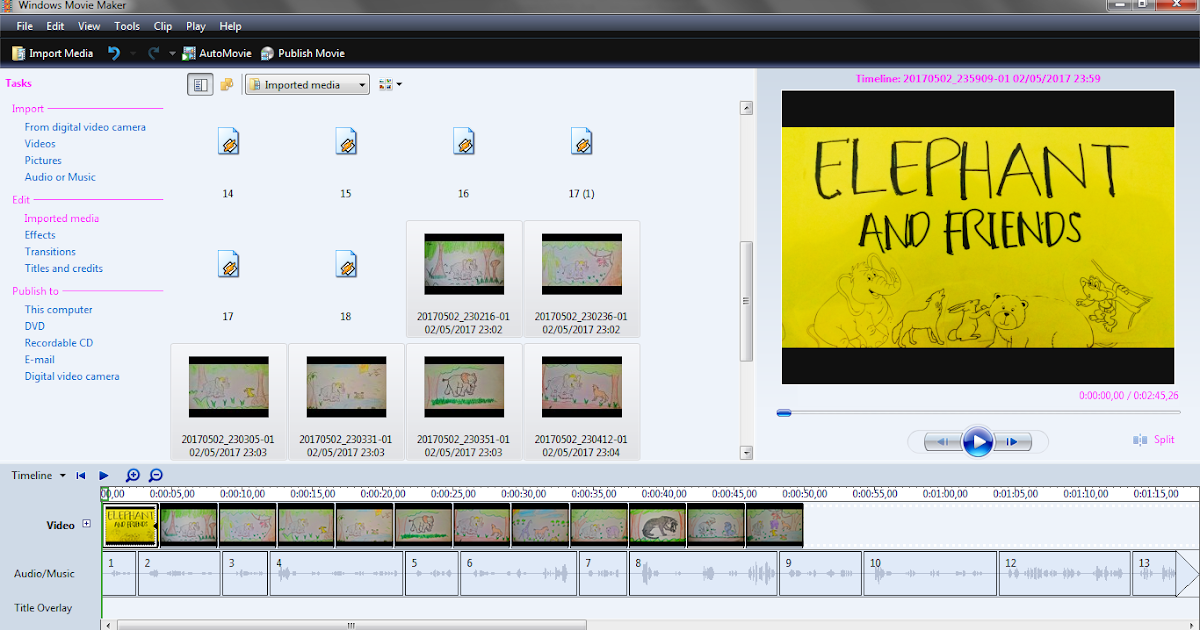Click the Pictures import link
The height and width of the screenshot is (630, 1200).
click(x=43, y=160)
